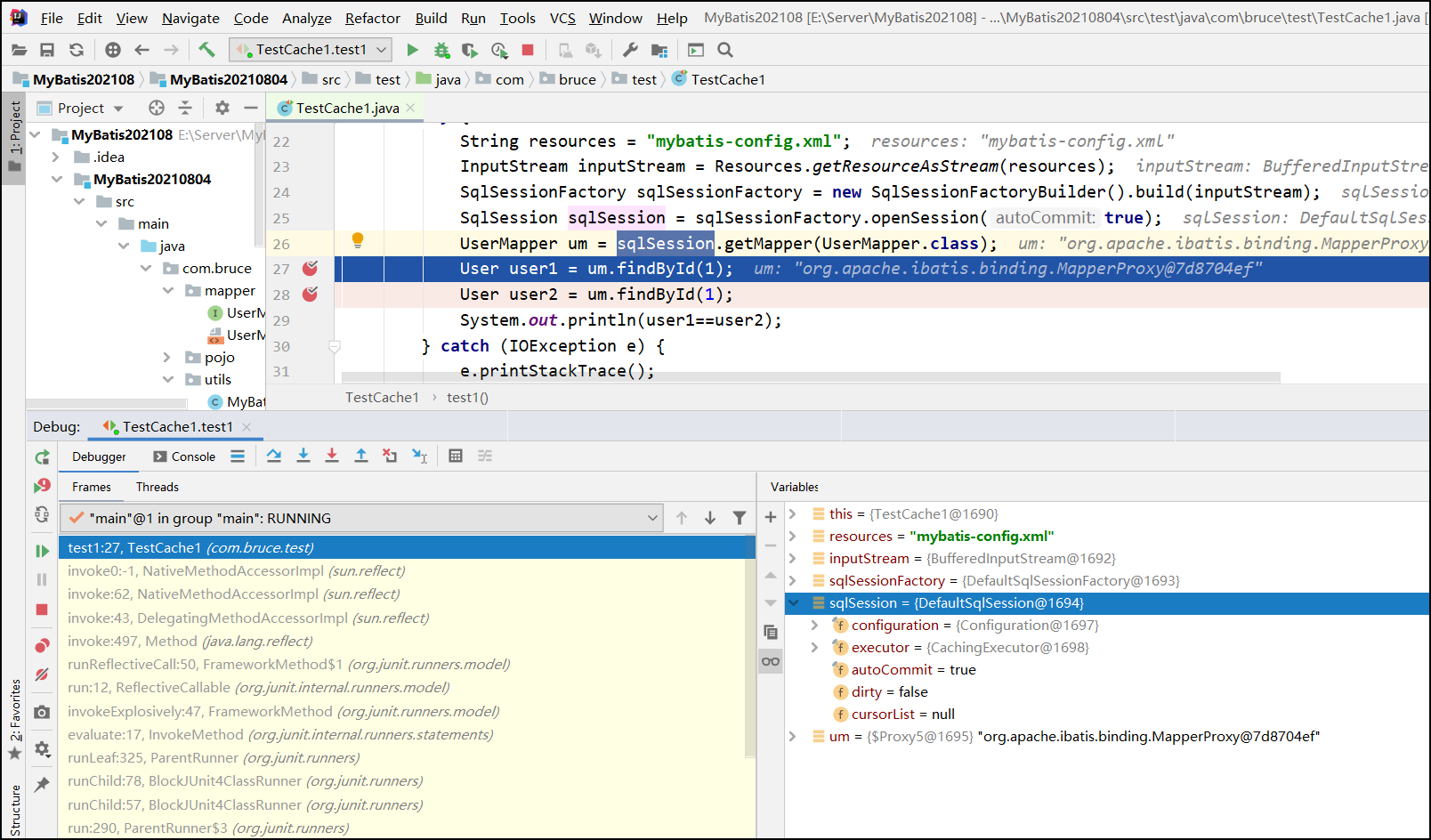Toggle pin tab icon in debug sidebar
Viewport: 1431px width, 840px height.
coord(42,784)
